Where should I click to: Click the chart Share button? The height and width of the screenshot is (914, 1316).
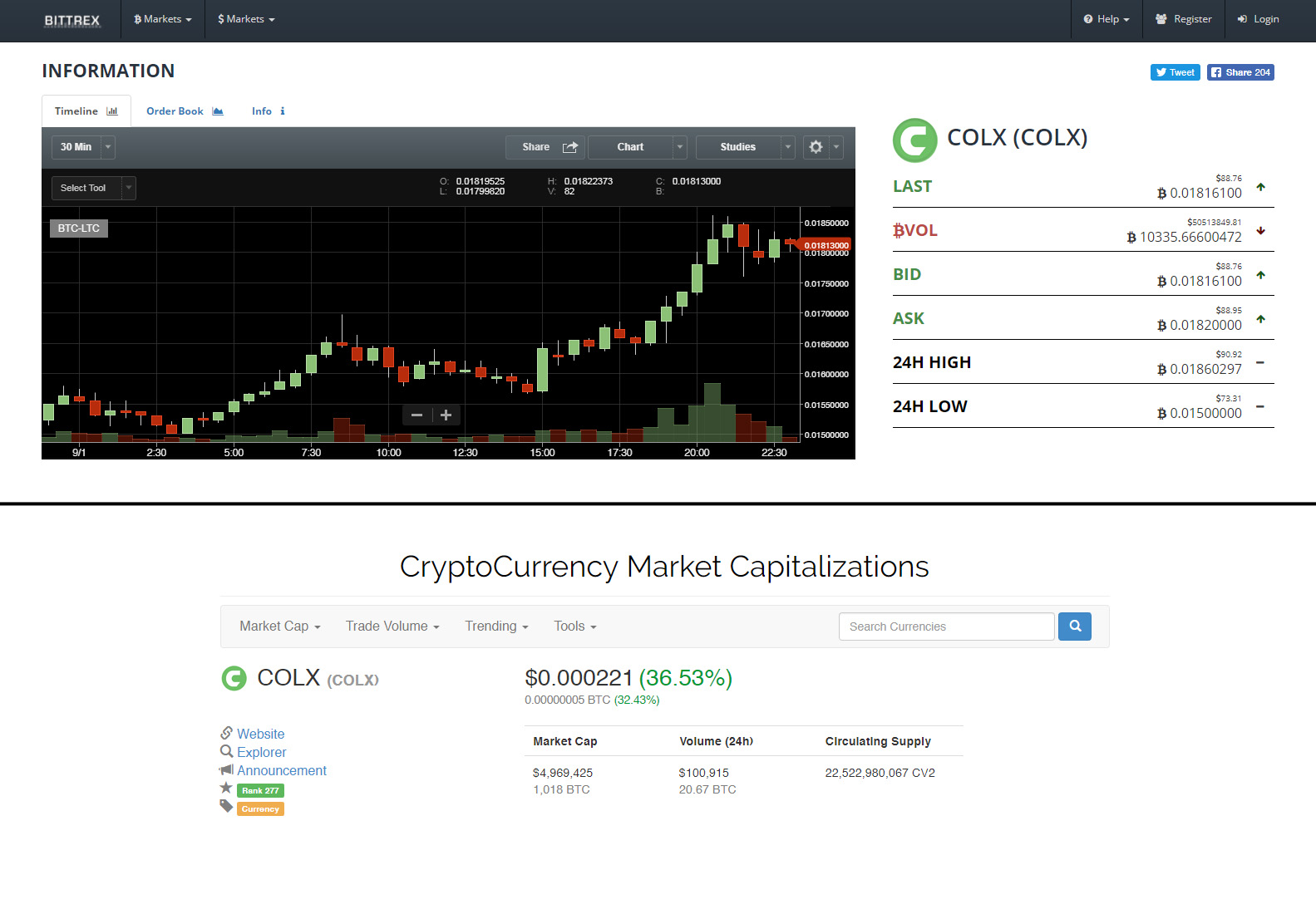545,147
